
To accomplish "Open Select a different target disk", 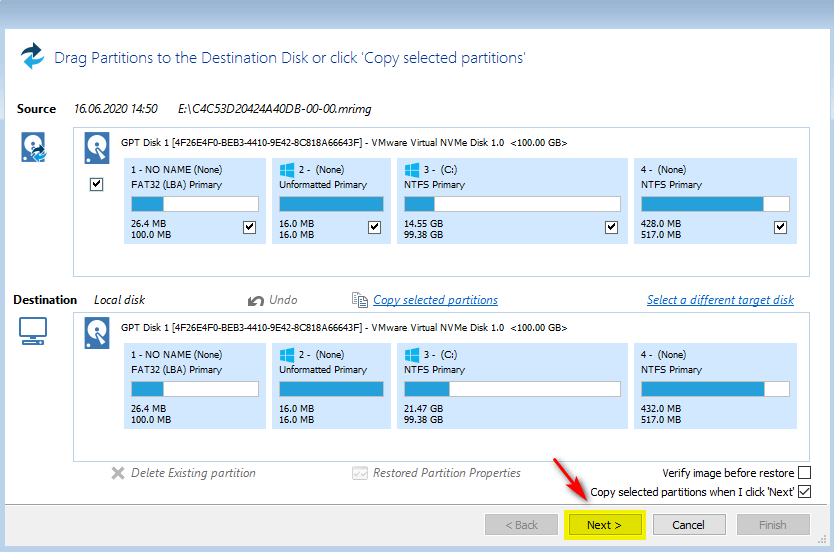I will click(x=720, y=300).
